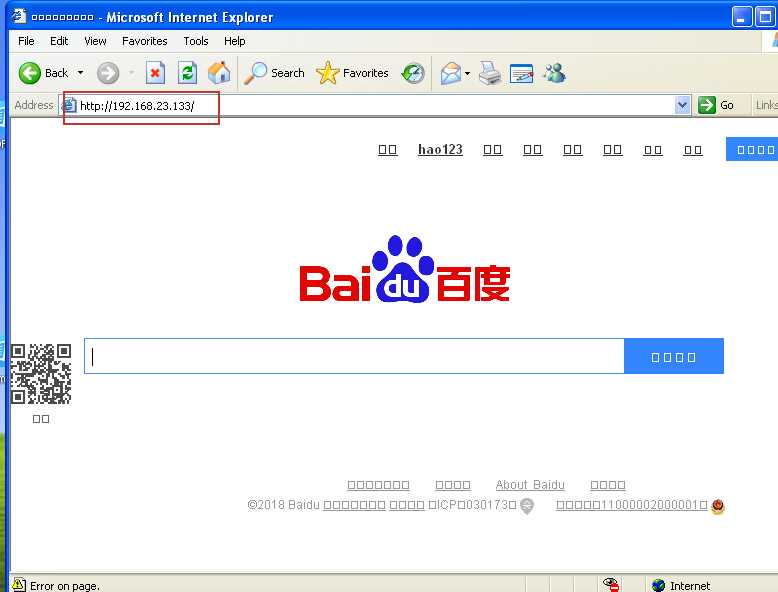This screenshot has width=778, height=592.
Task: Click the page icon beside the URL
Action: (69, 105)
